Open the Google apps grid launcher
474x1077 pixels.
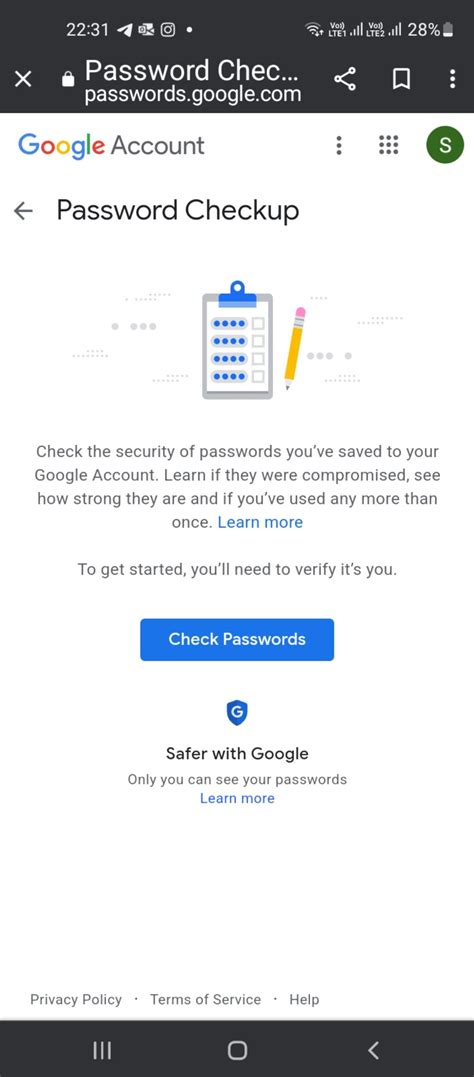(389, 146)
